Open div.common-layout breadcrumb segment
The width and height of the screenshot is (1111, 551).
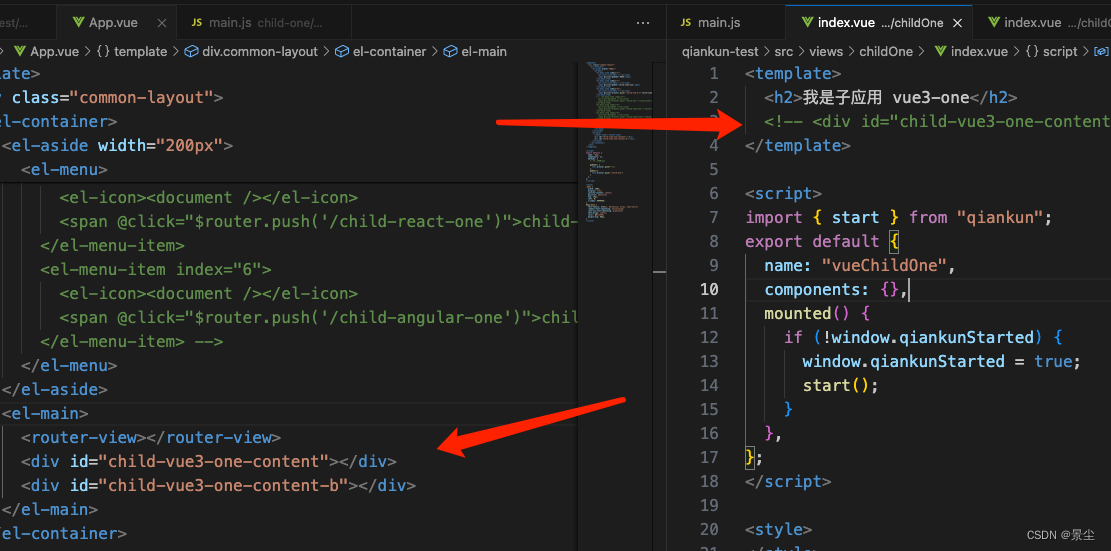click(260, 52)
